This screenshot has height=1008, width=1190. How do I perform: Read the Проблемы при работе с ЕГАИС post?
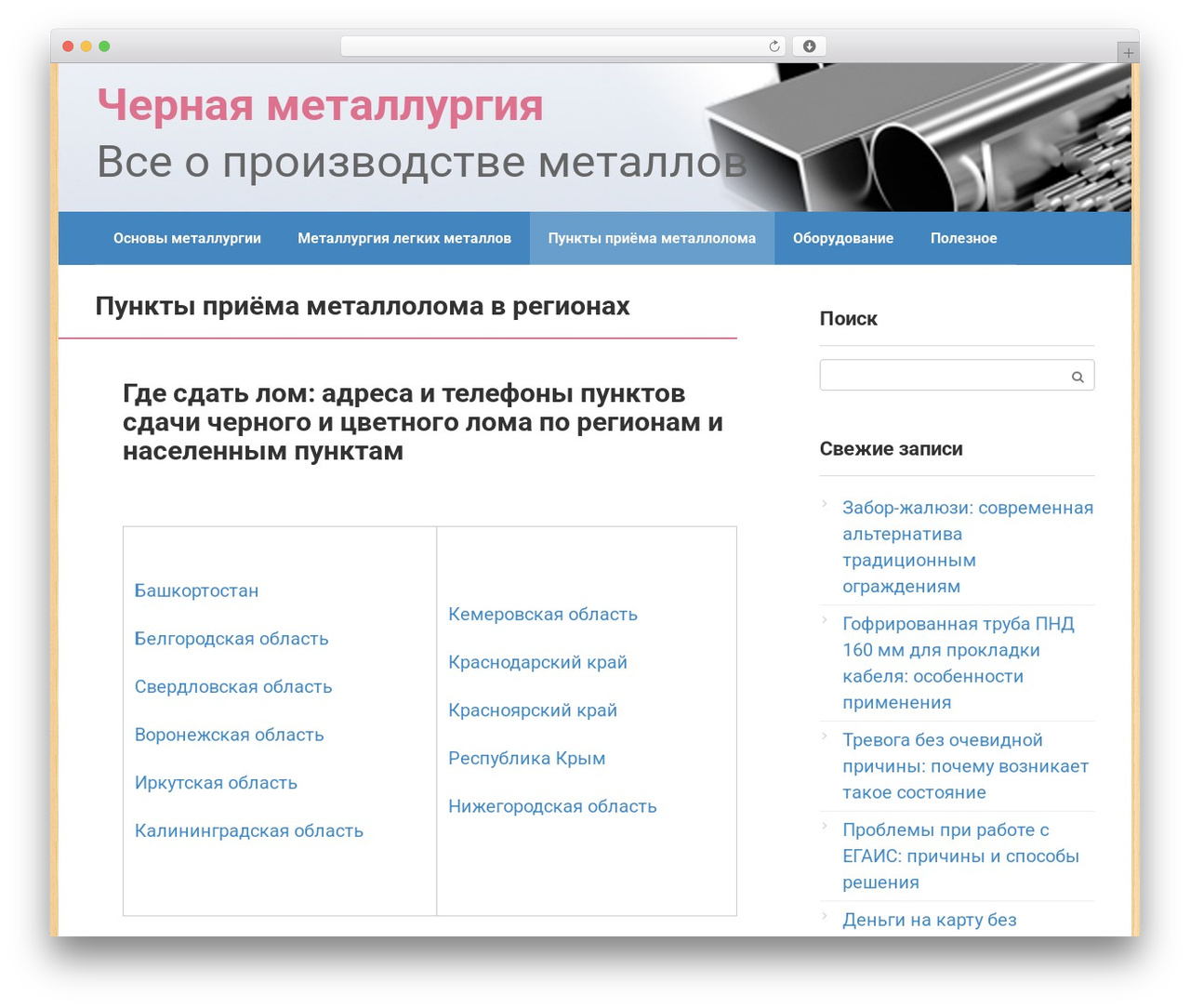pos(960,856)
